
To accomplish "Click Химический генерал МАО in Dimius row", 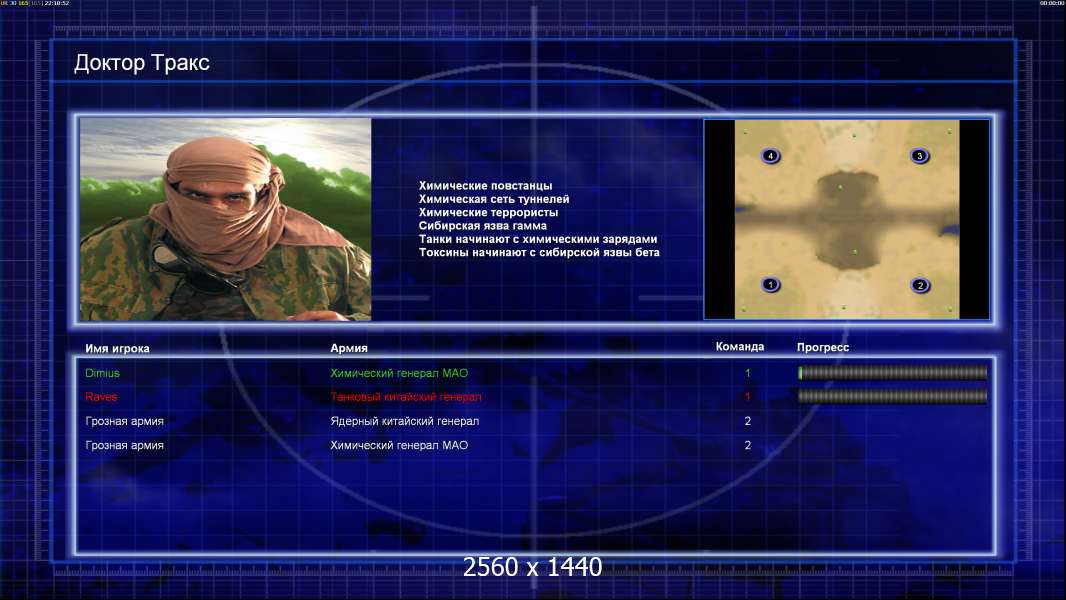I will [x=399, y=373].
